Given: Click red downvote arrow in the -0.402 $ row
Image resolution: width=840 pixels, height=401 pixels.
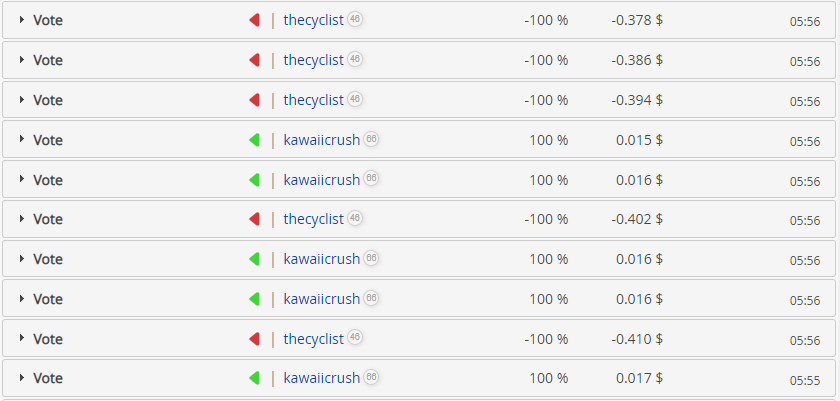Looking at the screenshot, I should coord(254,219).
